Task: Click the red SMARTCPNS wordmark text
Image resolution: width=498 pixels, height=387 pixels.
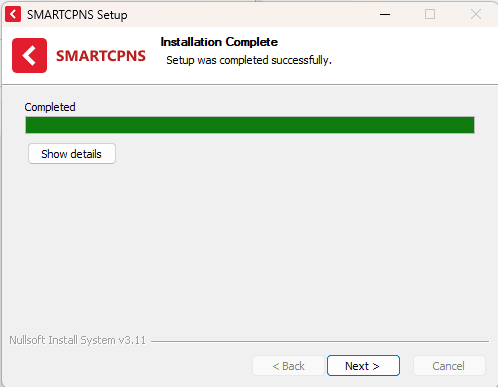Action: (x=101, y=56)
